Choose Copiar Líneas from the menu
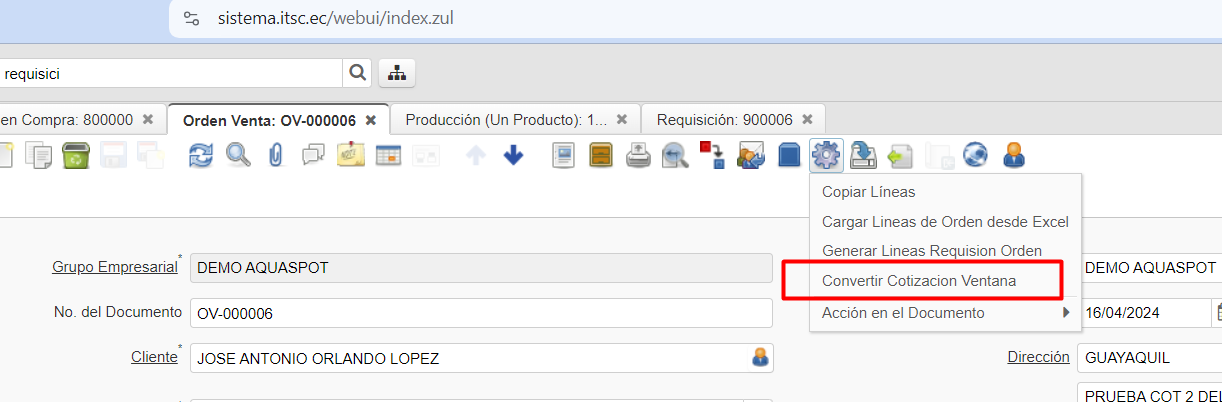1222x402 pixels. [868, 192]
